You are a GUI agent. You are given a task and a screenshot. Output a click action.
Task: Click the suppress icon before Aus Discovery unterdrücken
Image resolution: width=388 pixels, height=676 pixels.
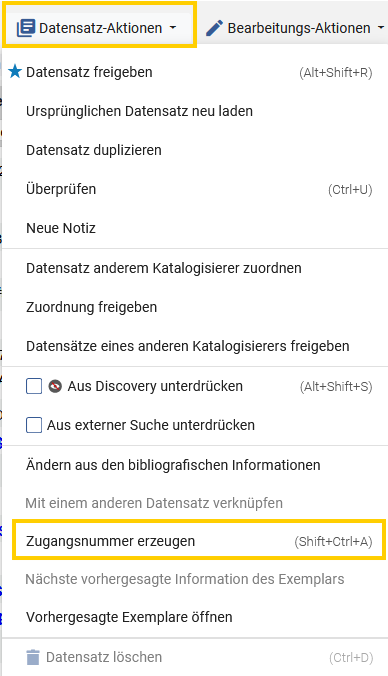coord(55,386)
